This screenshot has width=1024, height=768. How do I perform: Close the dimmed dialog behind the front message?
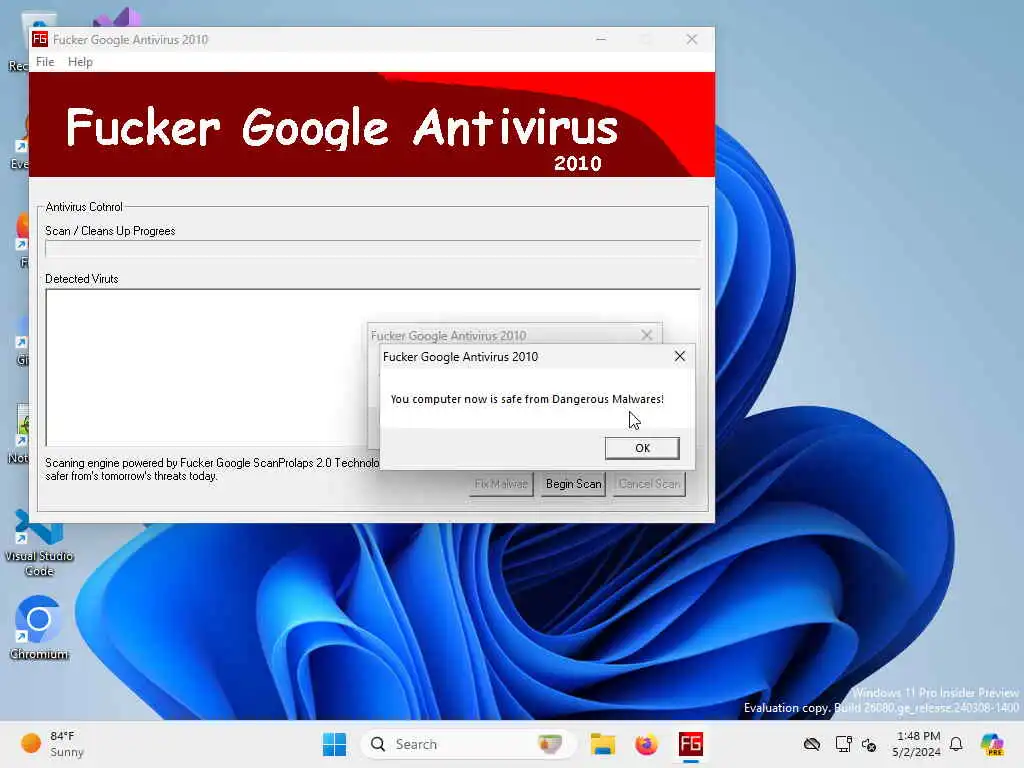[x=647, y=335]
